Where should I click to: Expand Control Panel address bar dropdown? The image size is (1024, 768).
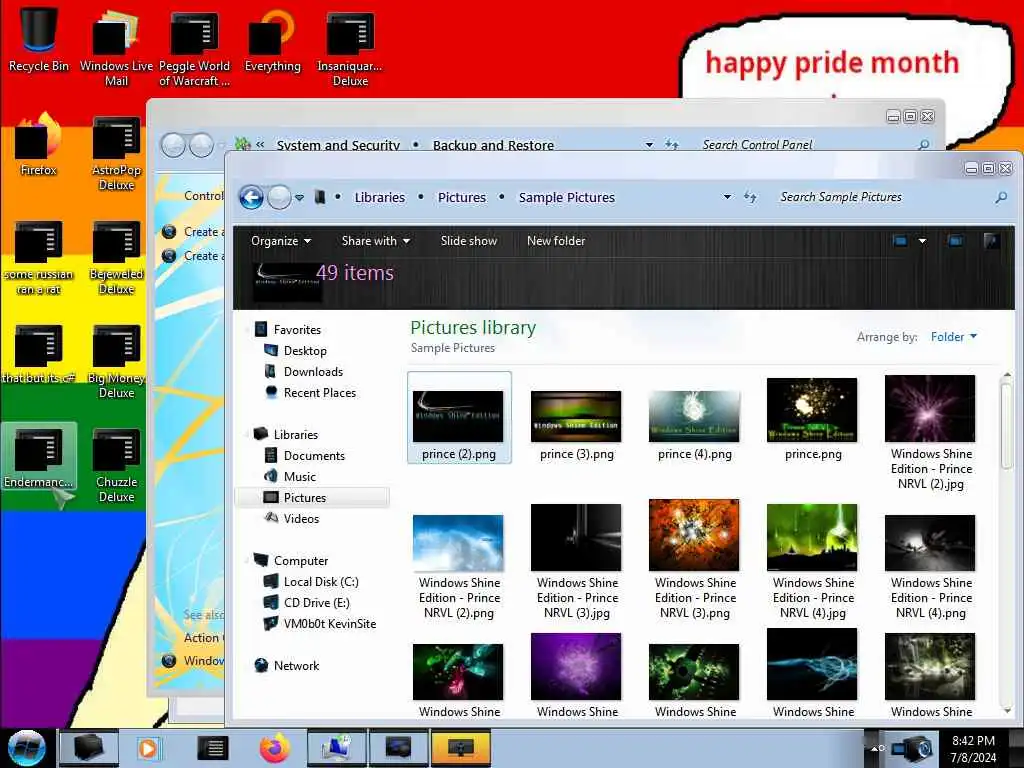[x=649, y=145]
